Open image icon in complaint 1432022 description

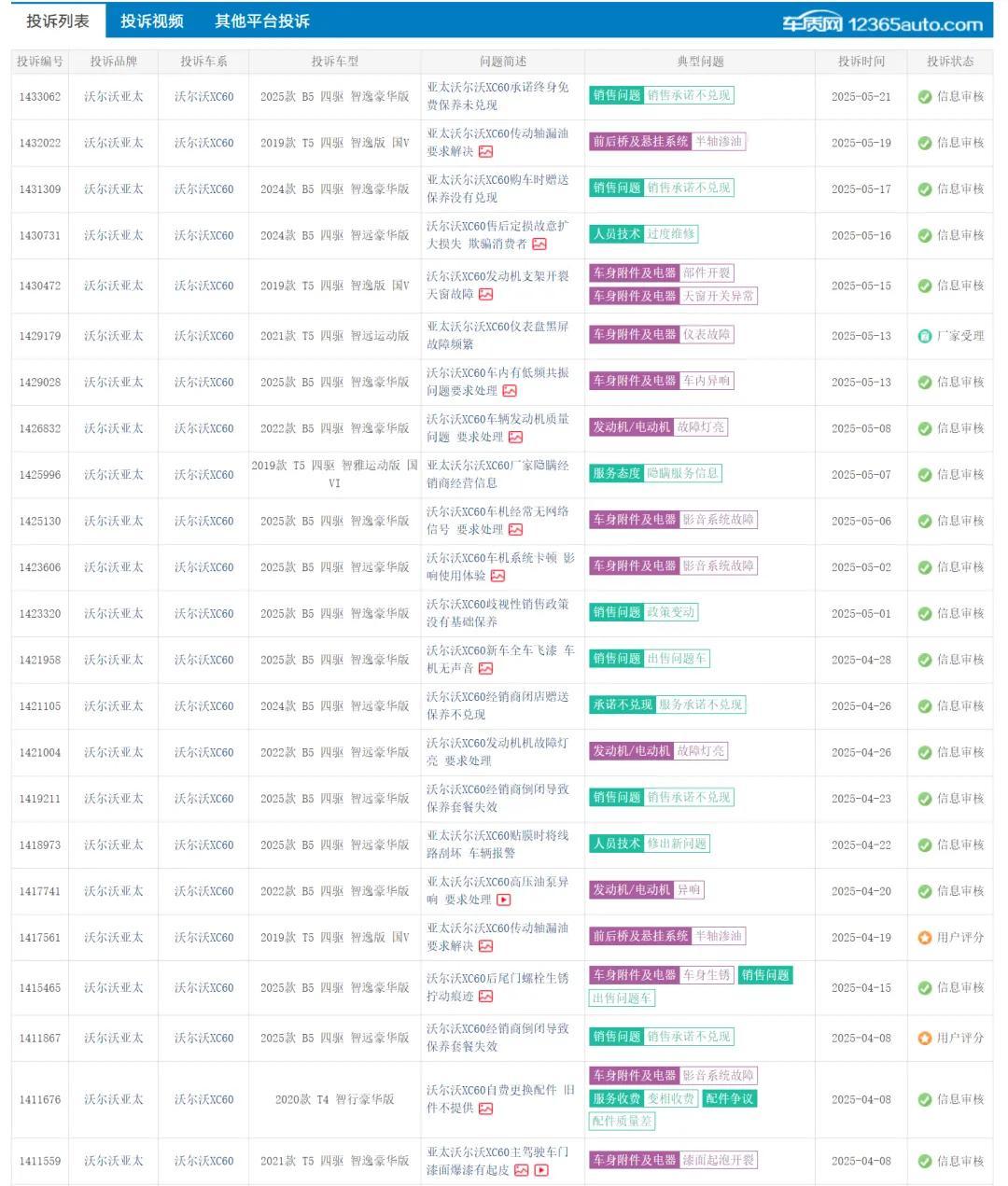tap(485, 152)
